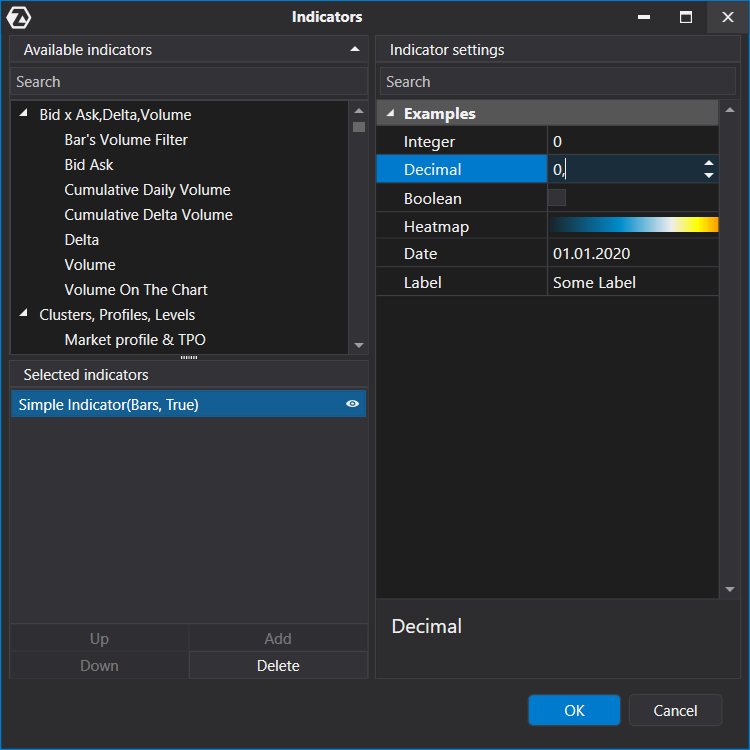Select Simple Indicator(Bars, True) row

(x=188, y=404)
